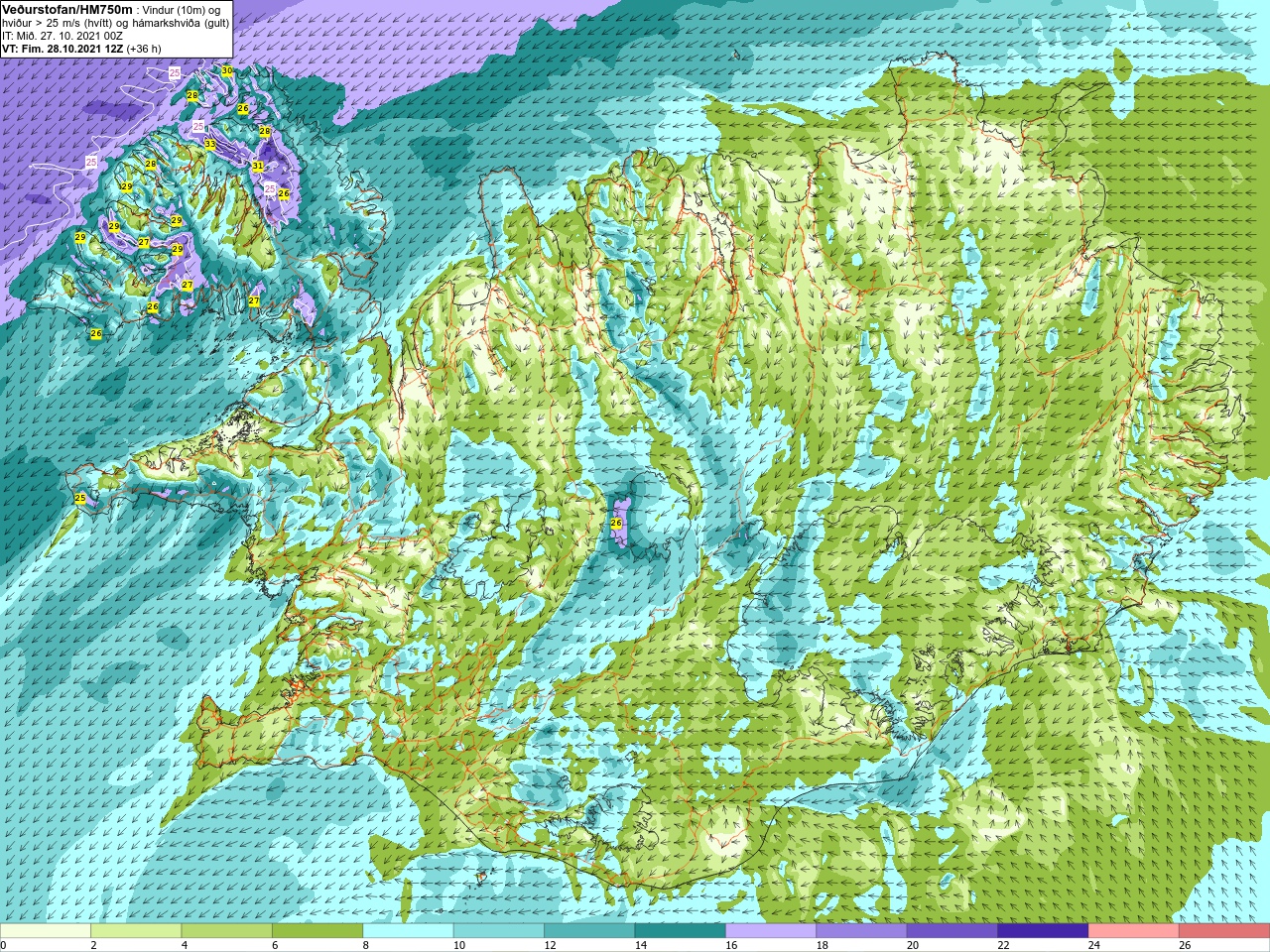This screenshot has width=1270, height=952.
Task: Select the salmon legend swatch above 26 m/s
Action: (1224, 931)
